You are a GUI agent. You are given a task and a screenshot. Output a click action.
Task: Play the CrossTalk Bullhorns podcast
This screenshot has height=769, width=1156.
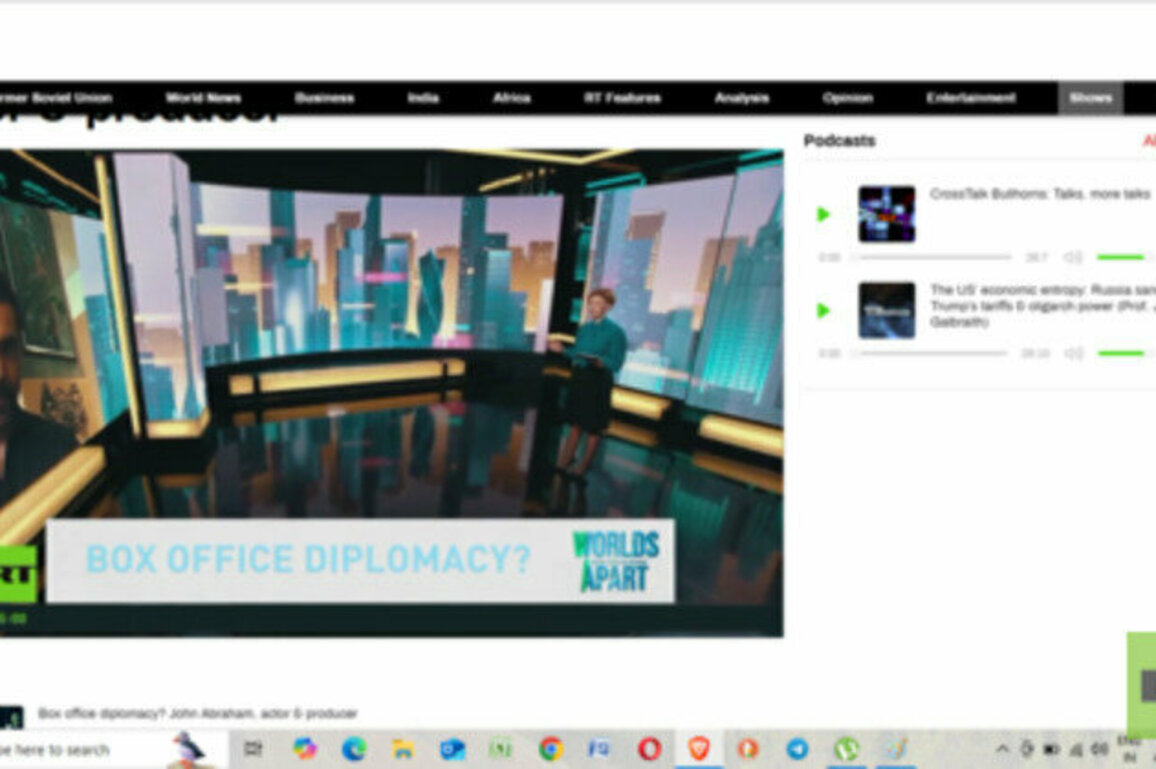pyautogui.click(x=824, y=215)
